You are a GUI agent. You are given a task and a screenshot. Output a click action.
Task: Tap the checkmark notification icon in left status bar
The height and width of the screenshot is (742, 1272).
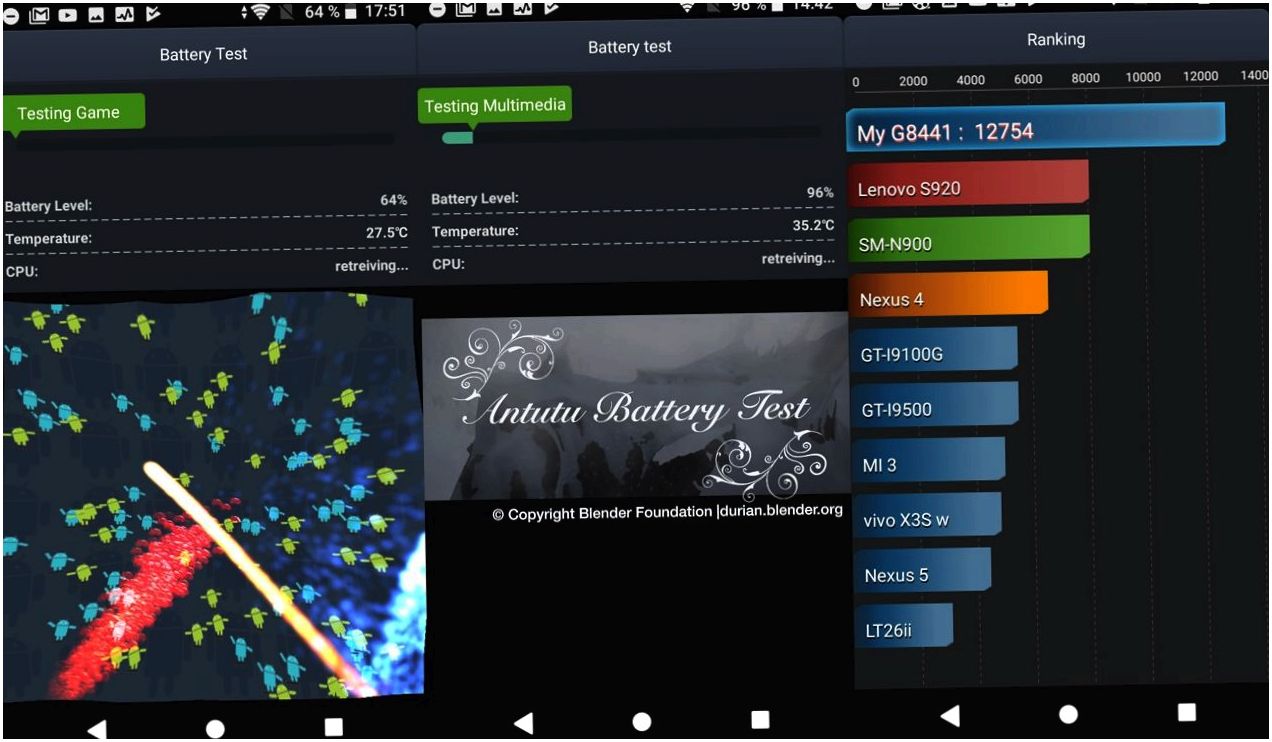(152, 13)
